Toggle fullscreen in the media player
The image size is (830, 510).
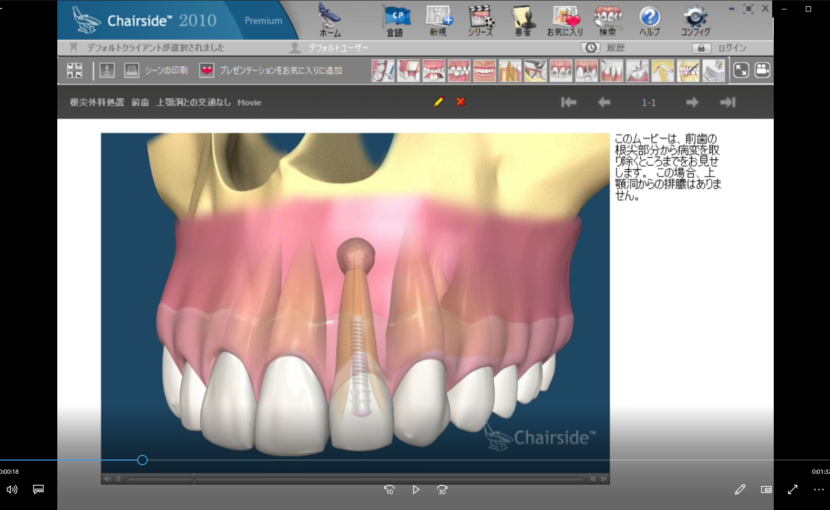pos(792,490)
